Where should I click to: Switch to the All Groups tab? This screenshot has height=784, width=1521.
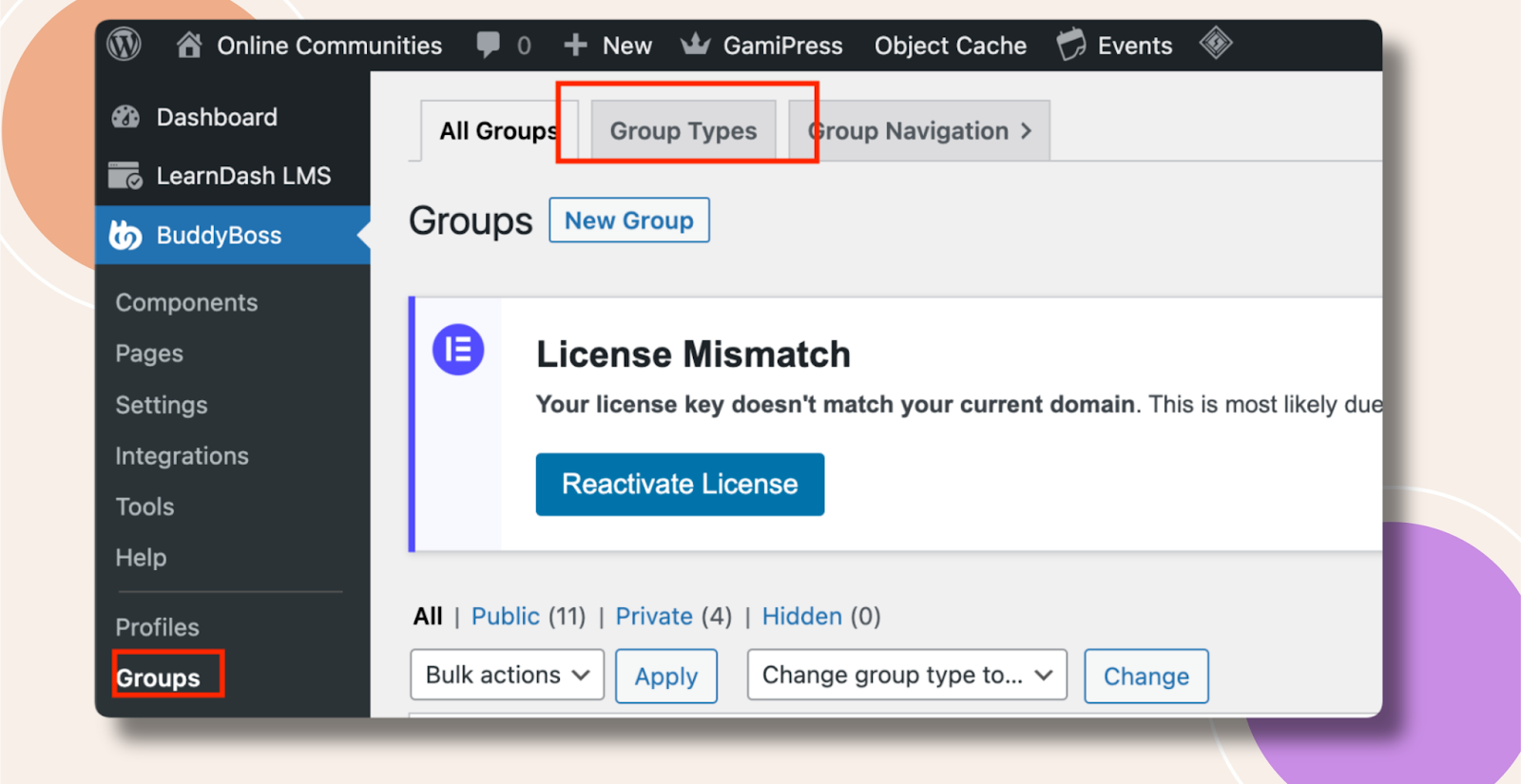click(x=498, y=131)
